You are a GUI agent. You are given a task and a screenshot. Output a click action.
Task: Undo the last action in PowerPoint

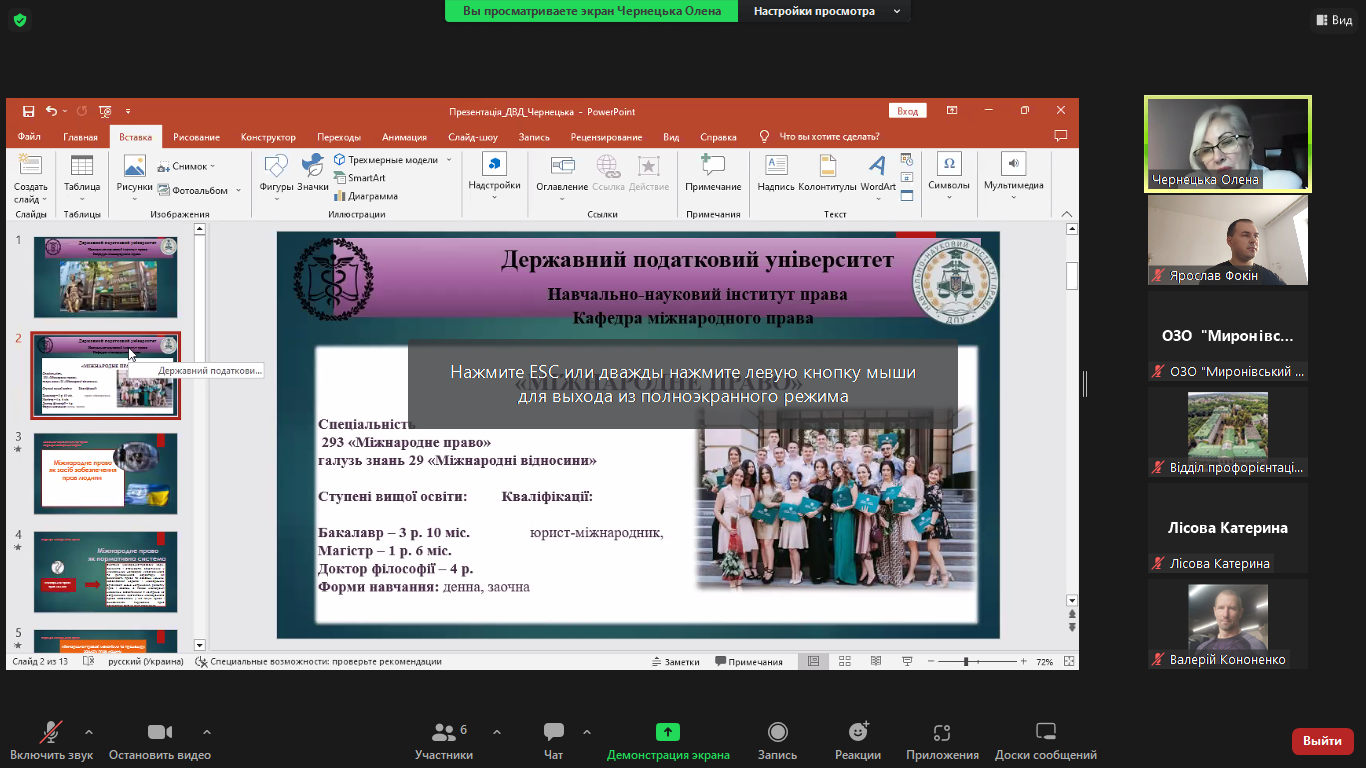51,112
